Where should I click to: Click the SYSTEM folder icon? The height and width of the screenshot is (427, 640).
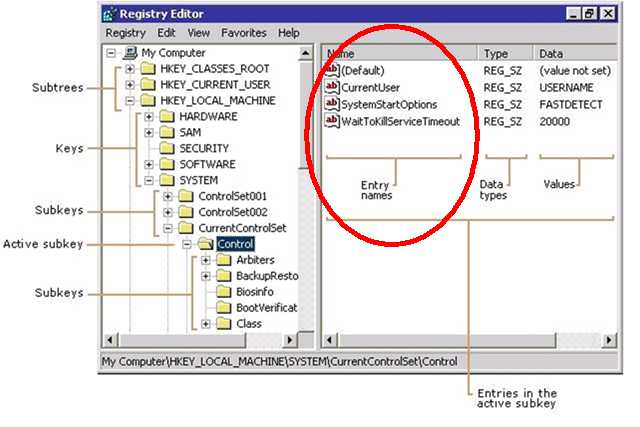pyautogui.click(x=167, y=180)
